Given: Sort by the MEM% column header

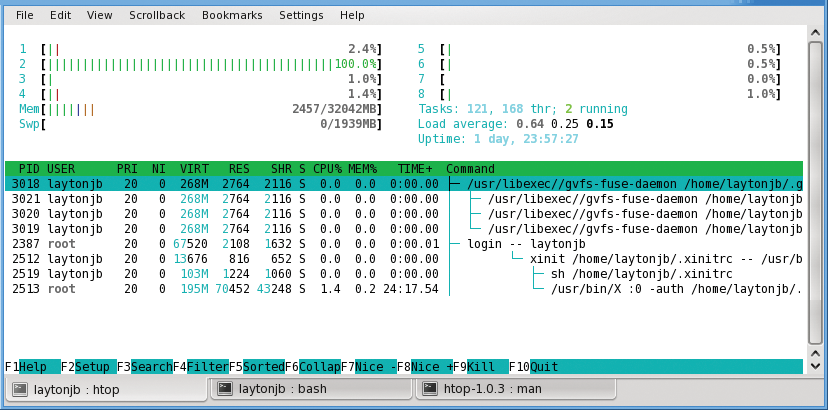Looking at the screenshot, I should click(x=362, y=169).
